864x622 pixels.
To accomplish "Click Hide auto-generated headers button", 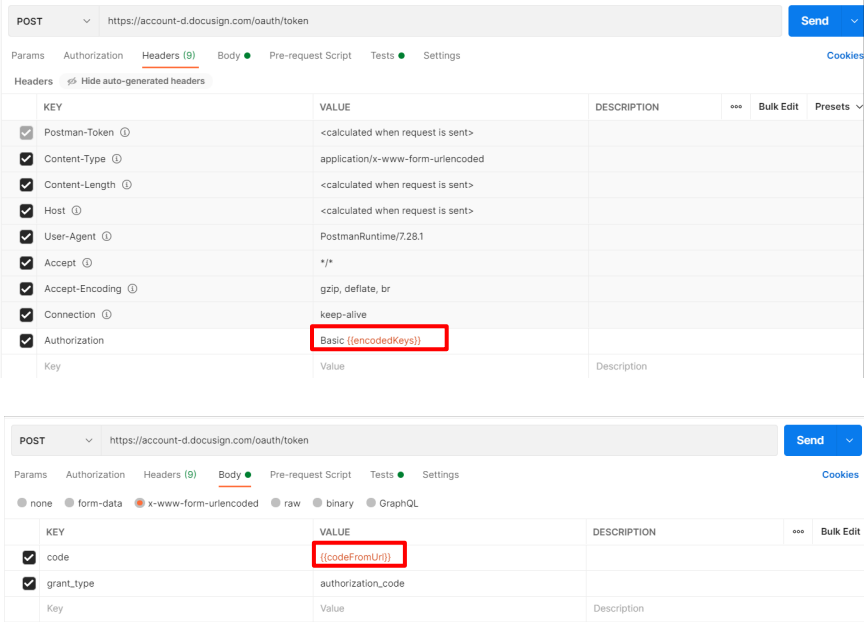I will point(136,81).
